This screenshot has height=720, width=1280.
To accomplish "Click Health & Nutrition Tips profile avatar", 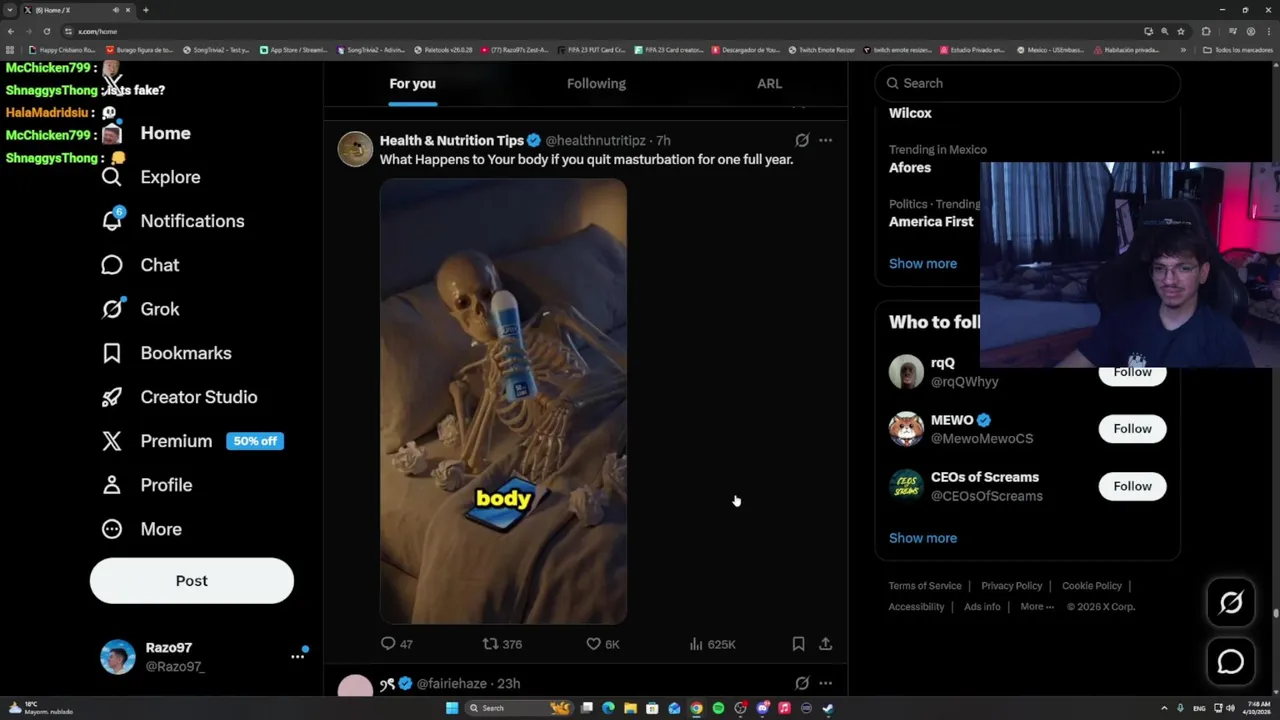I will (355, 149).
